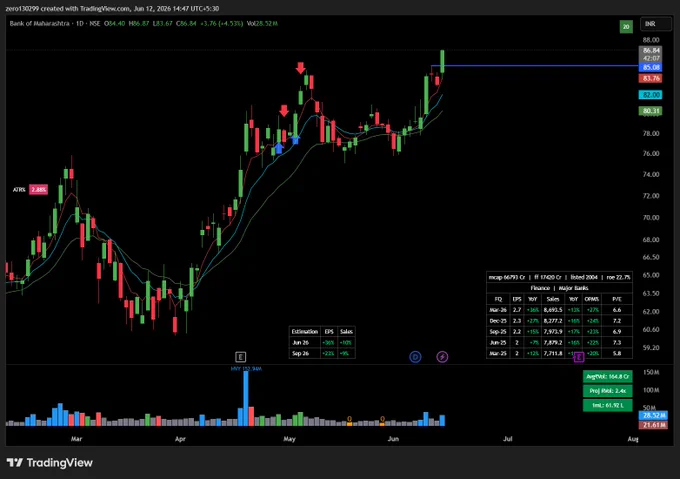The width and height of the screenshot is (680, 479).
Task: Click the listed 2004 value
Action: (x=584, y=277)
